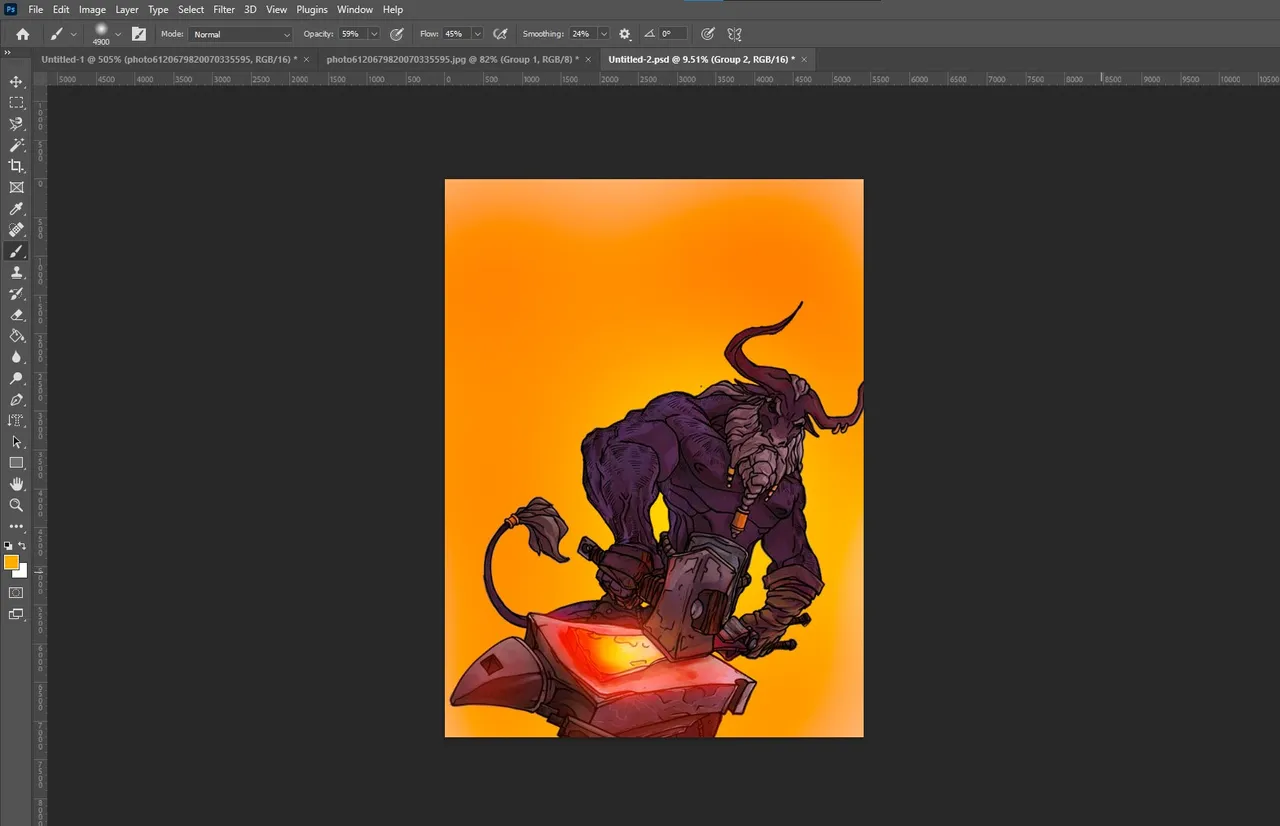Switch to the Untitled-1 document tab
The image size is (1280, 826).
pos(169,59)
